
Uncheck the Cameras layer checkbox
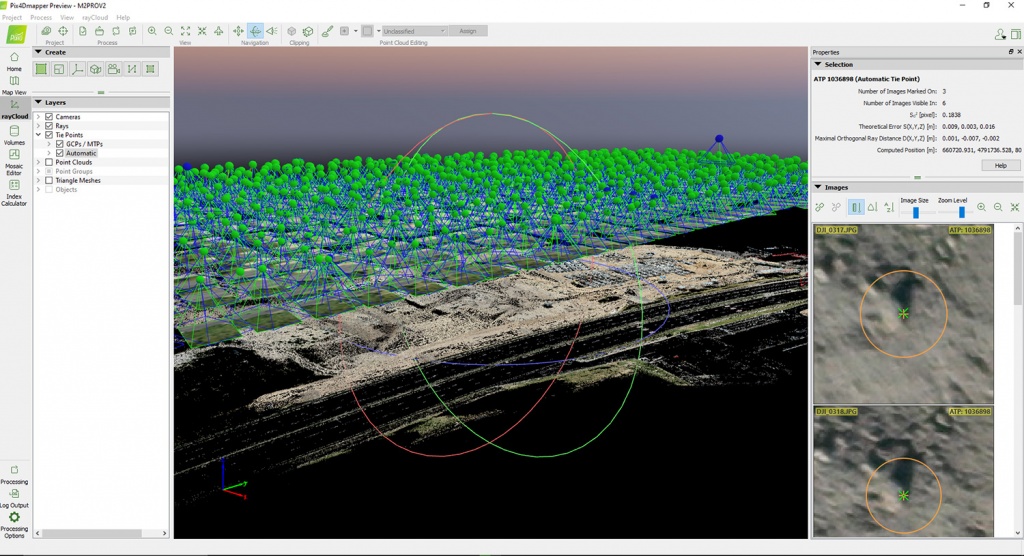(49, 117)
